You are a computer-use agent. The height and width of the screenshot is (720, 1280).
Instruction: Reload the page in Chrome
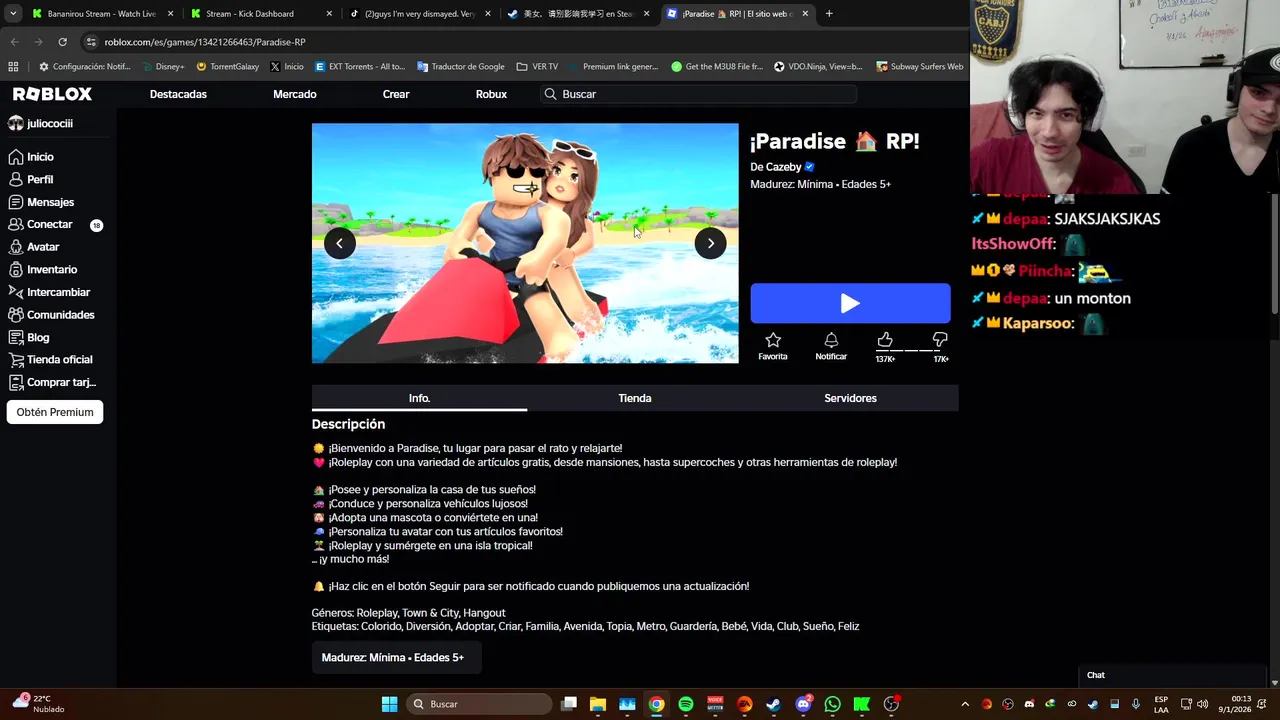62,42
